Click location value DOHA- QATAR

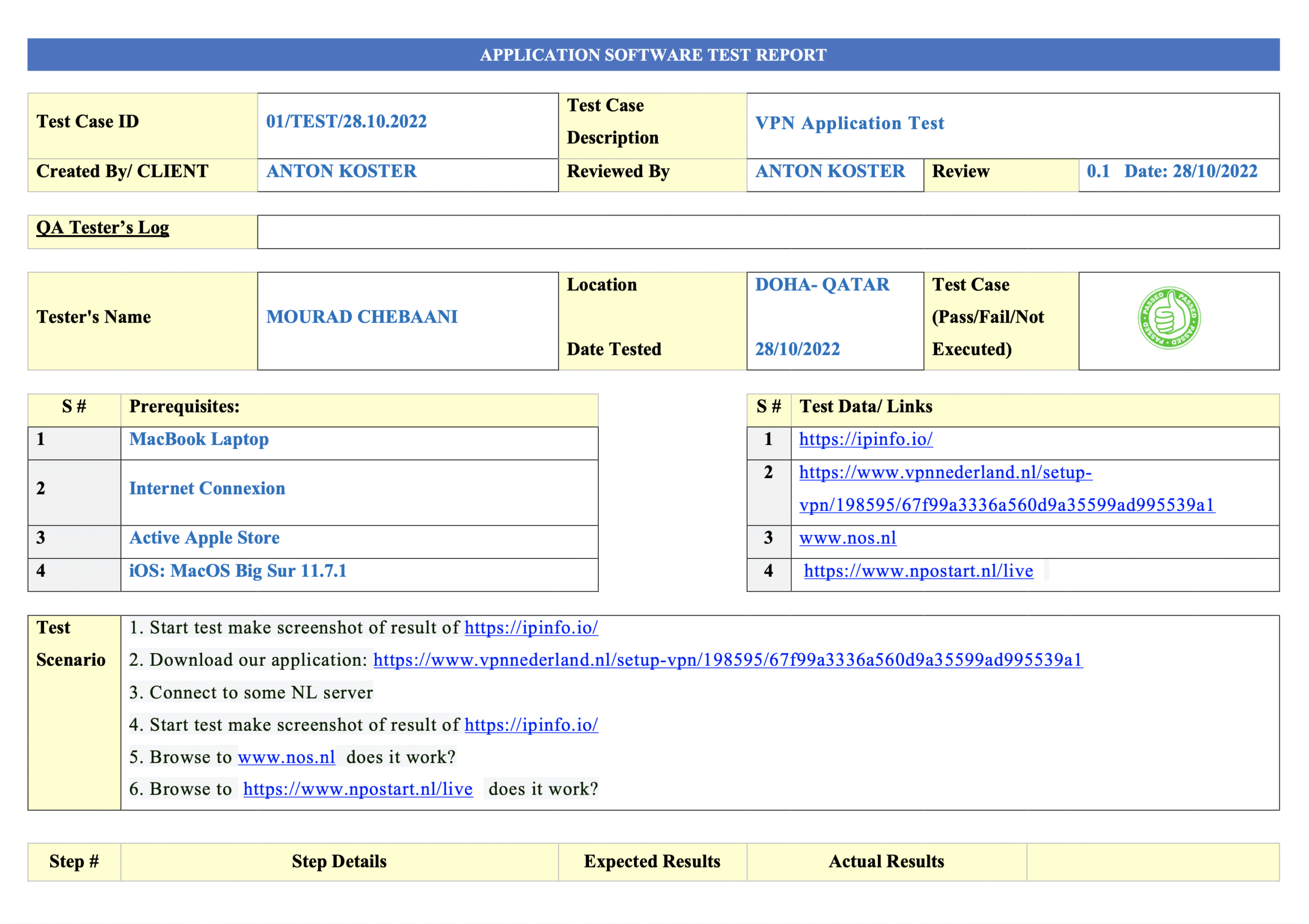(x=822, y=284)
